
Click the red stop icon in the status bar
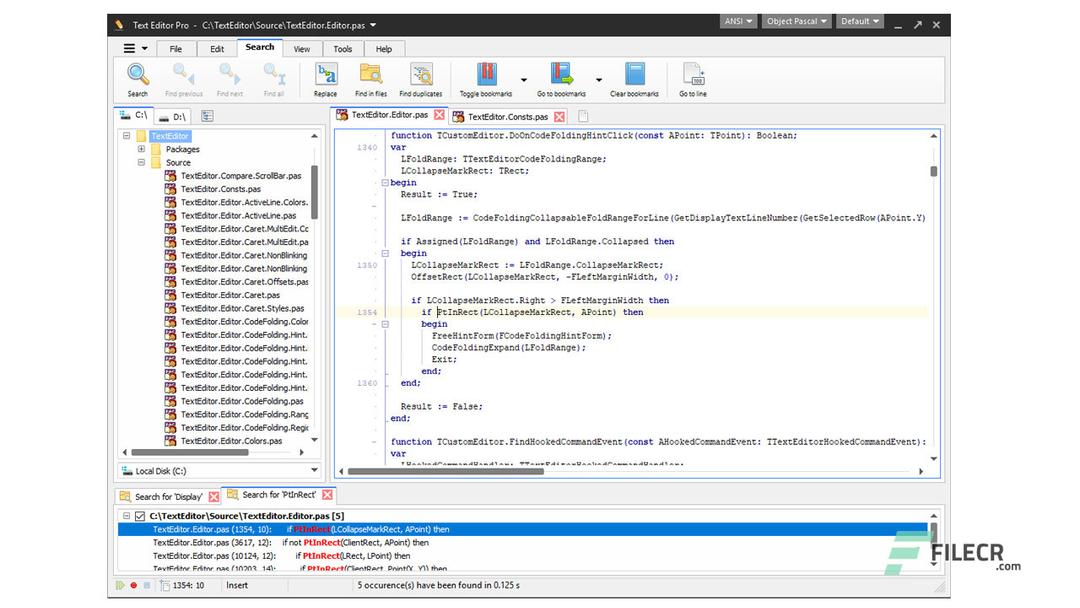point(134,585)
